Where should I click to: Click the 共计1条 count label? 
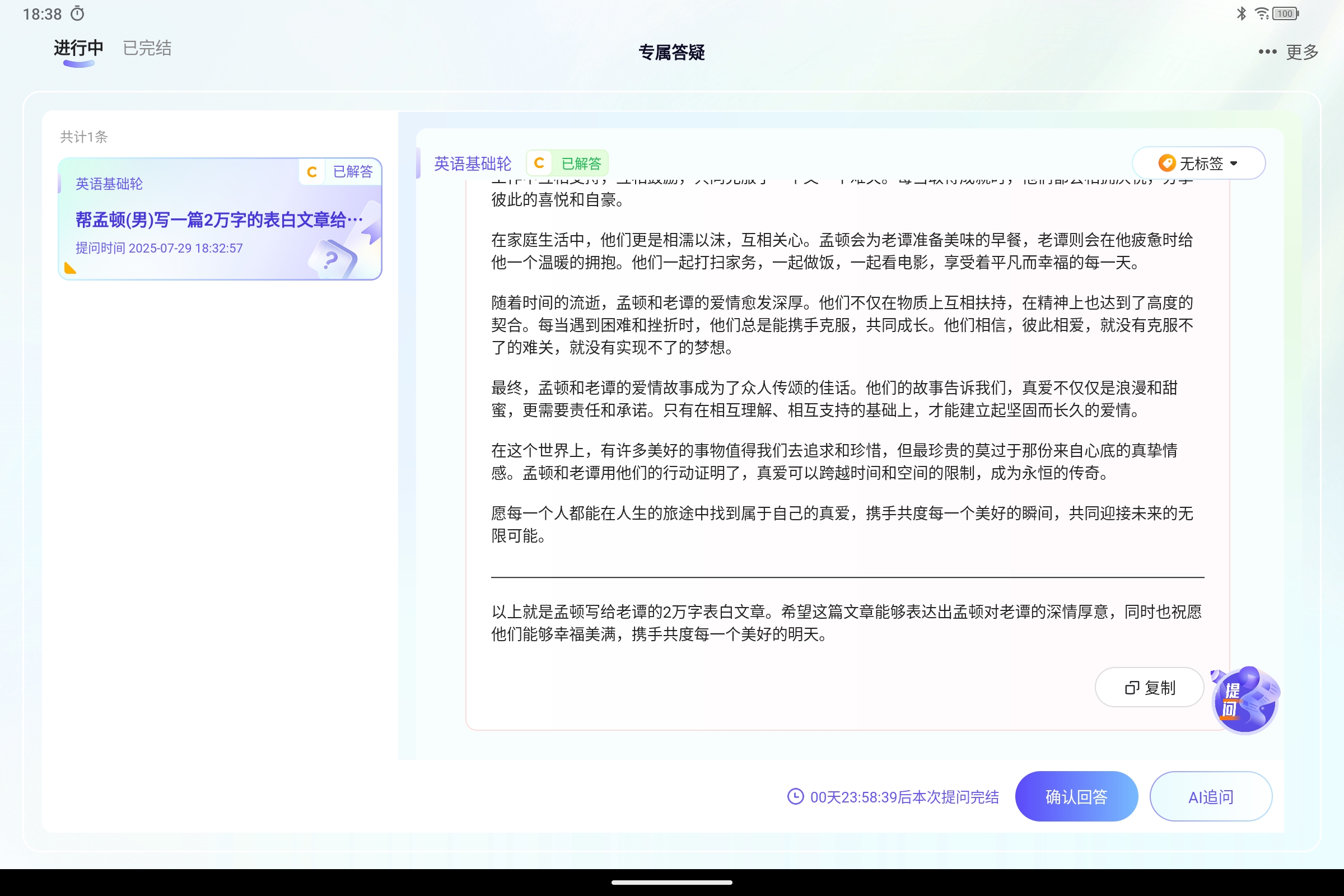point(84,137)
